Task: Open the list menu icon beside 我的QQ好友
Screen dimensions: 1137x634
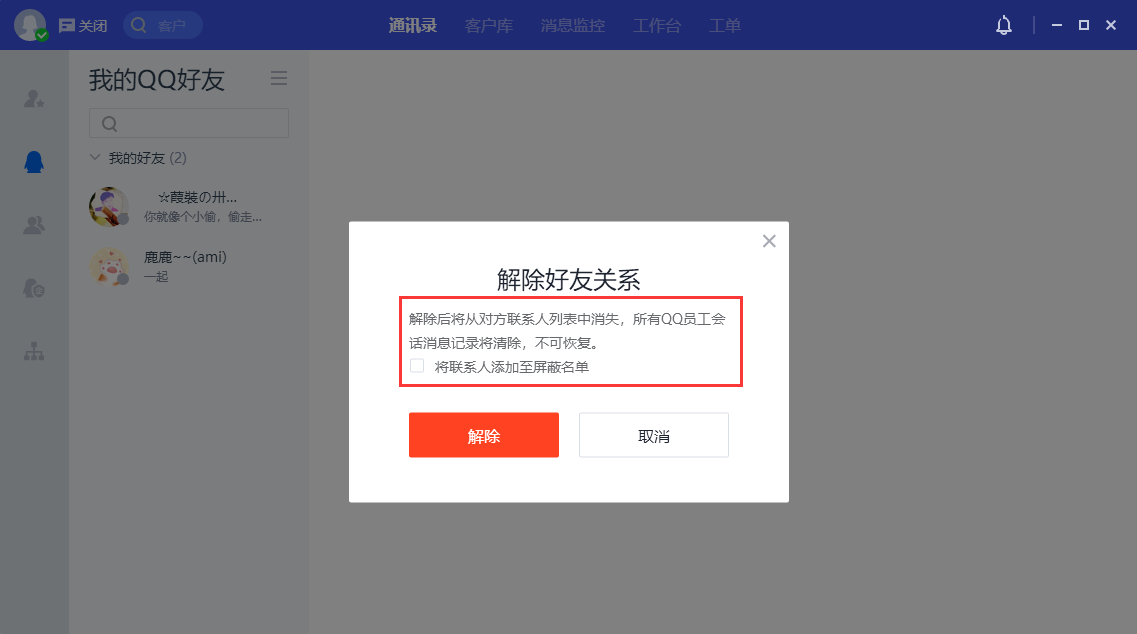Action: 279,78
